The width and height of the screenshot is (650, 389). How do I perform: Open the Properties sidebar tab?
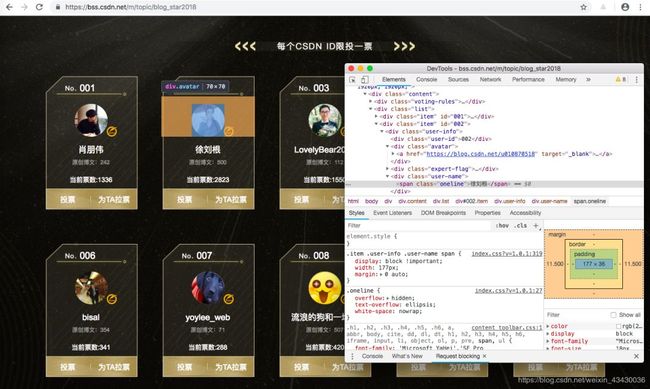pyautogui.click(x=488, y=213)
